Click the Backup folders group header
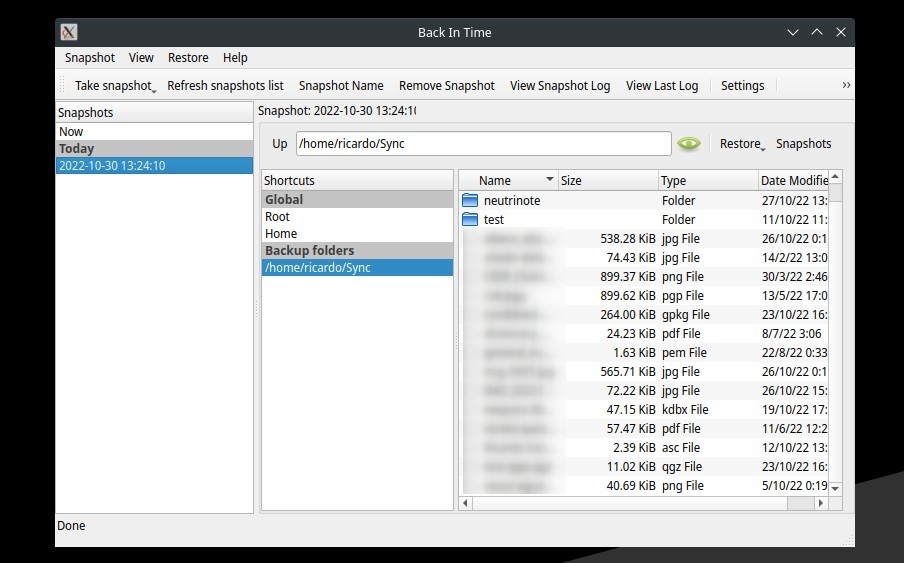The width and height of the screenshot is (904, 563). [x=357, y=251]
